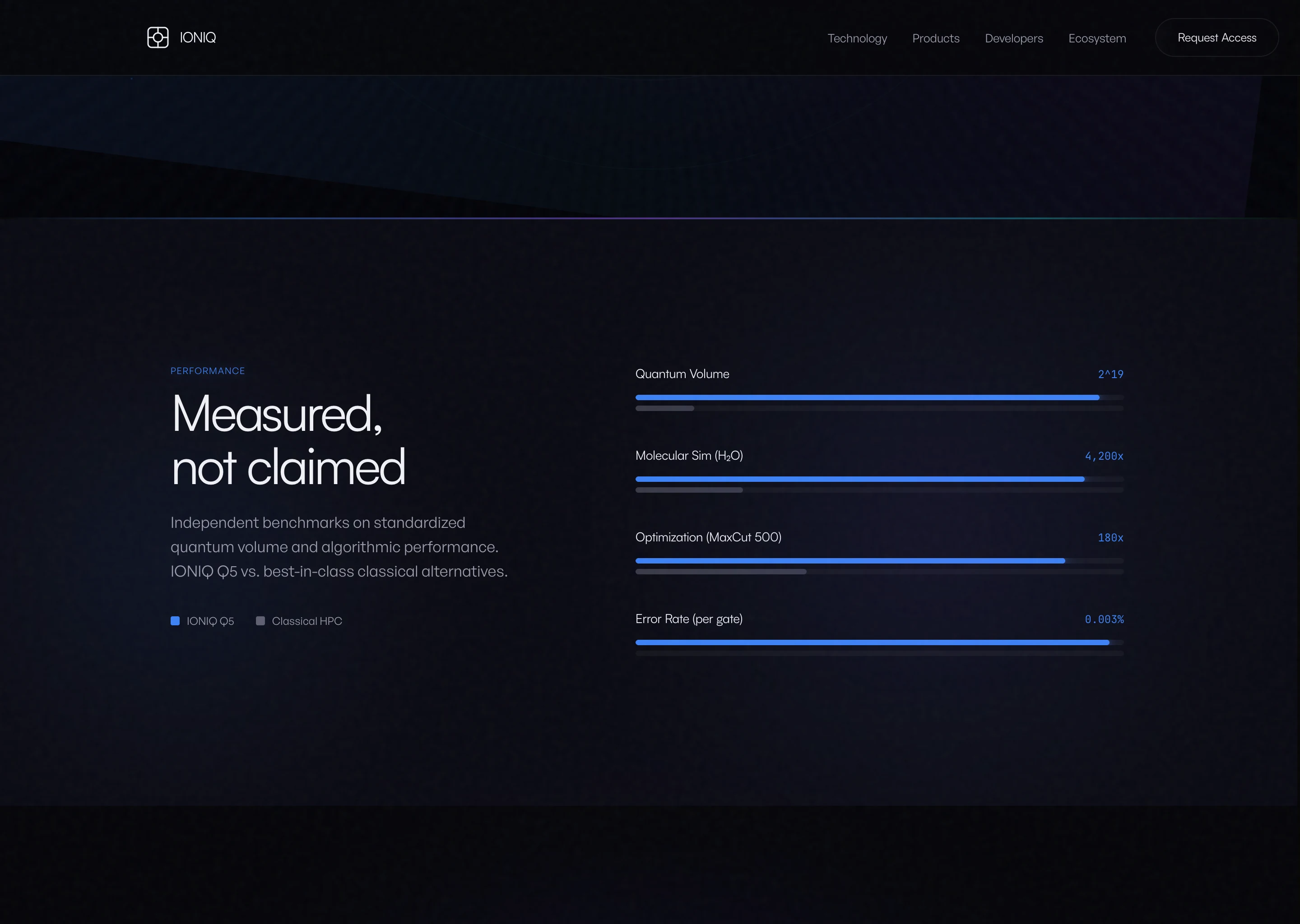Click the Request Access button
This screenshot has width=1300, height=924.
1217,37
